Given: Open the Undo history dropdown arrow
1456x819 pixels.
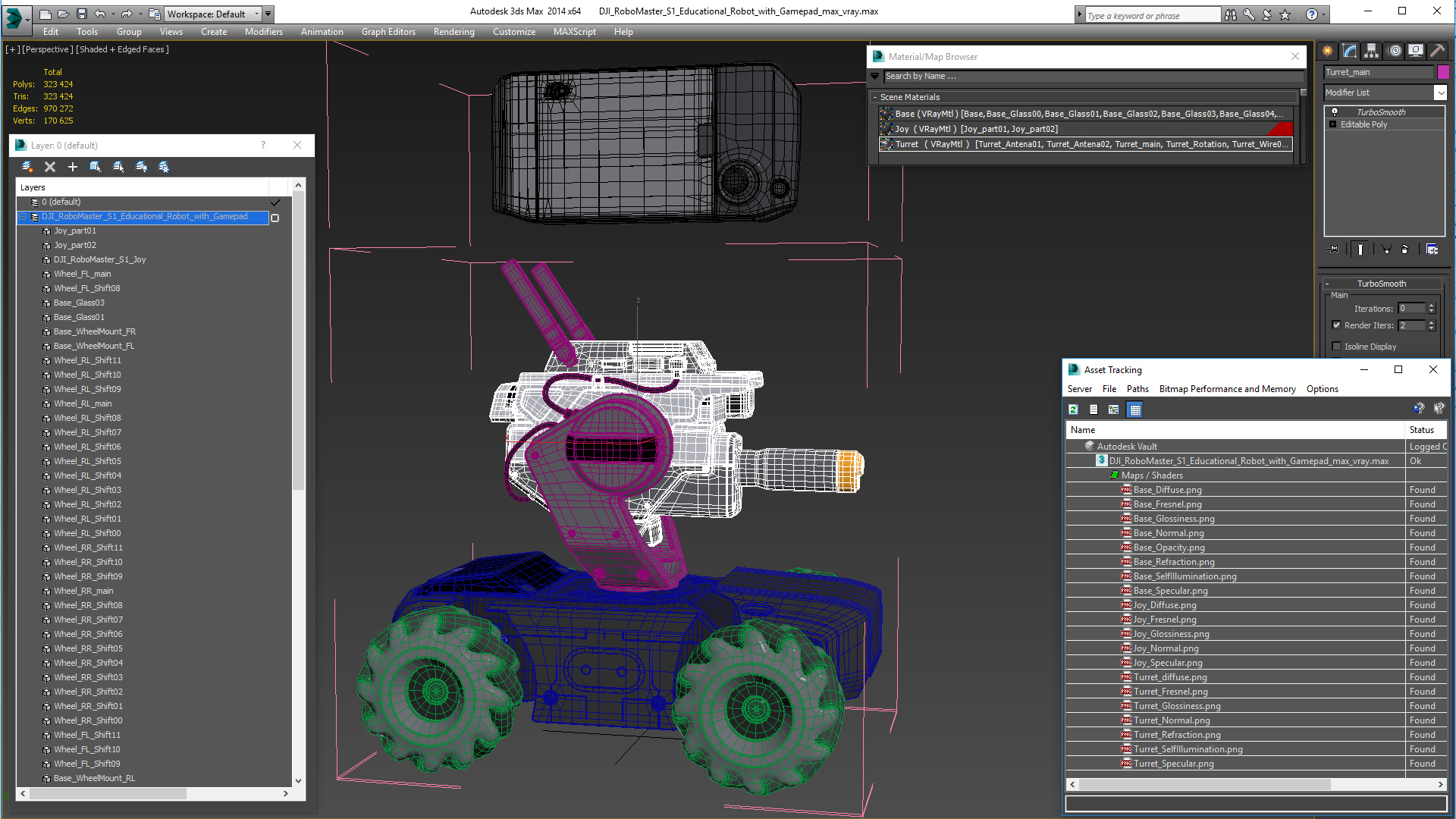Looking at the screenshot, I should click(114, 14).
